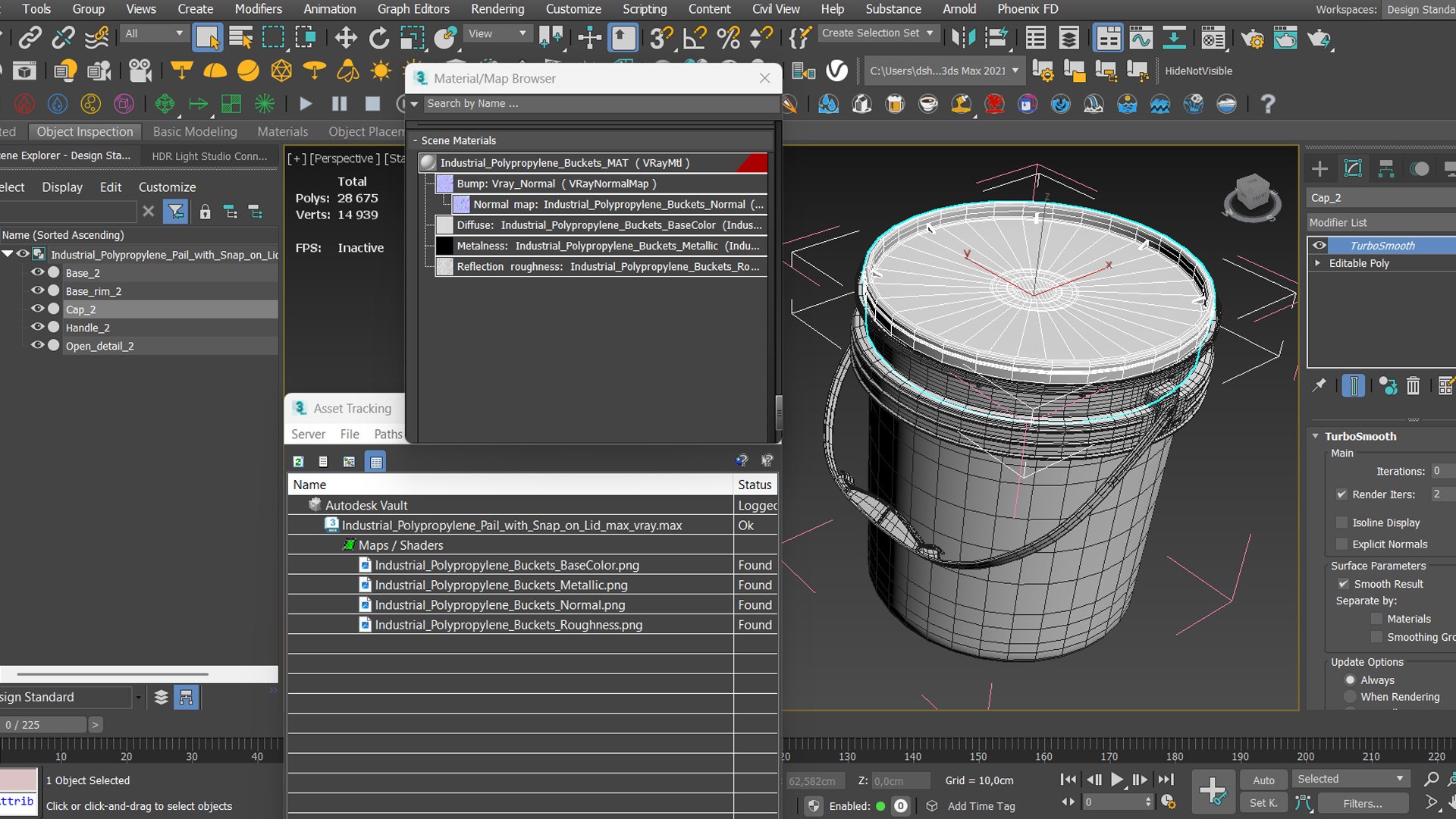
Task: Select the When Rendering radio option
Action: (1350, 696)
